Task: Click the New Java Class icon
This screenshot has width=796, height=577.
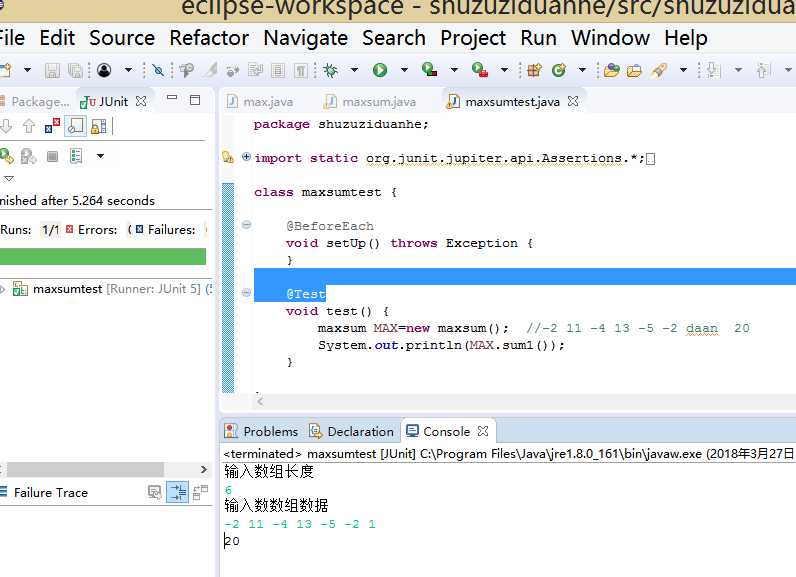Action: [559, 70]
